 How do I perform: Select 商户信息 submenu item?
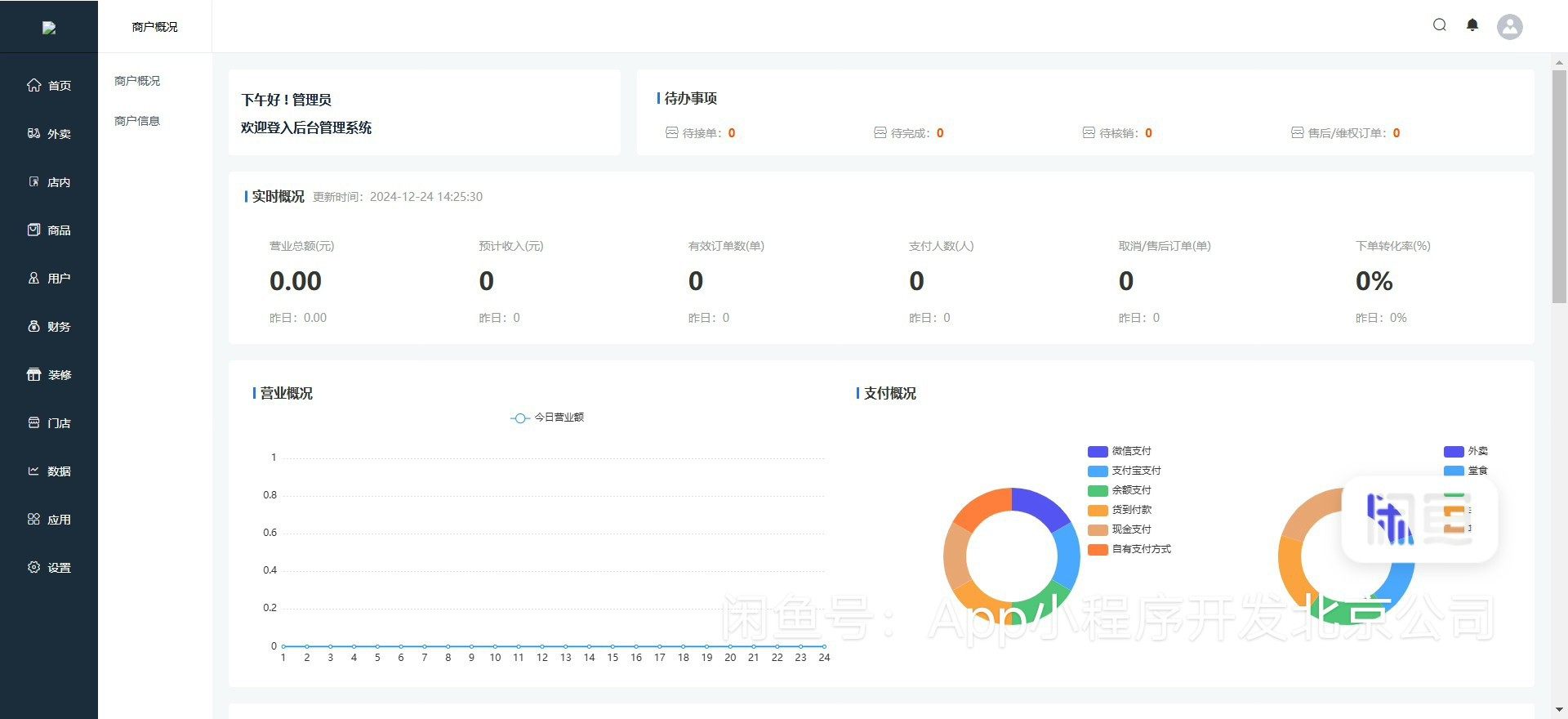pyautogui.click(x=137, y=121)
